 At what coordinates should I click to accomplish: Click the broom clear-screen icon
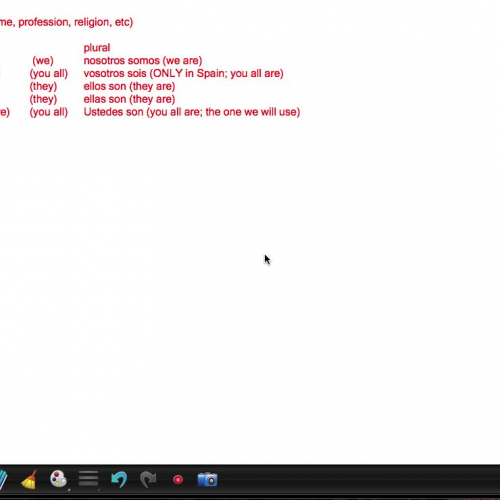click(x=29, y=479)
